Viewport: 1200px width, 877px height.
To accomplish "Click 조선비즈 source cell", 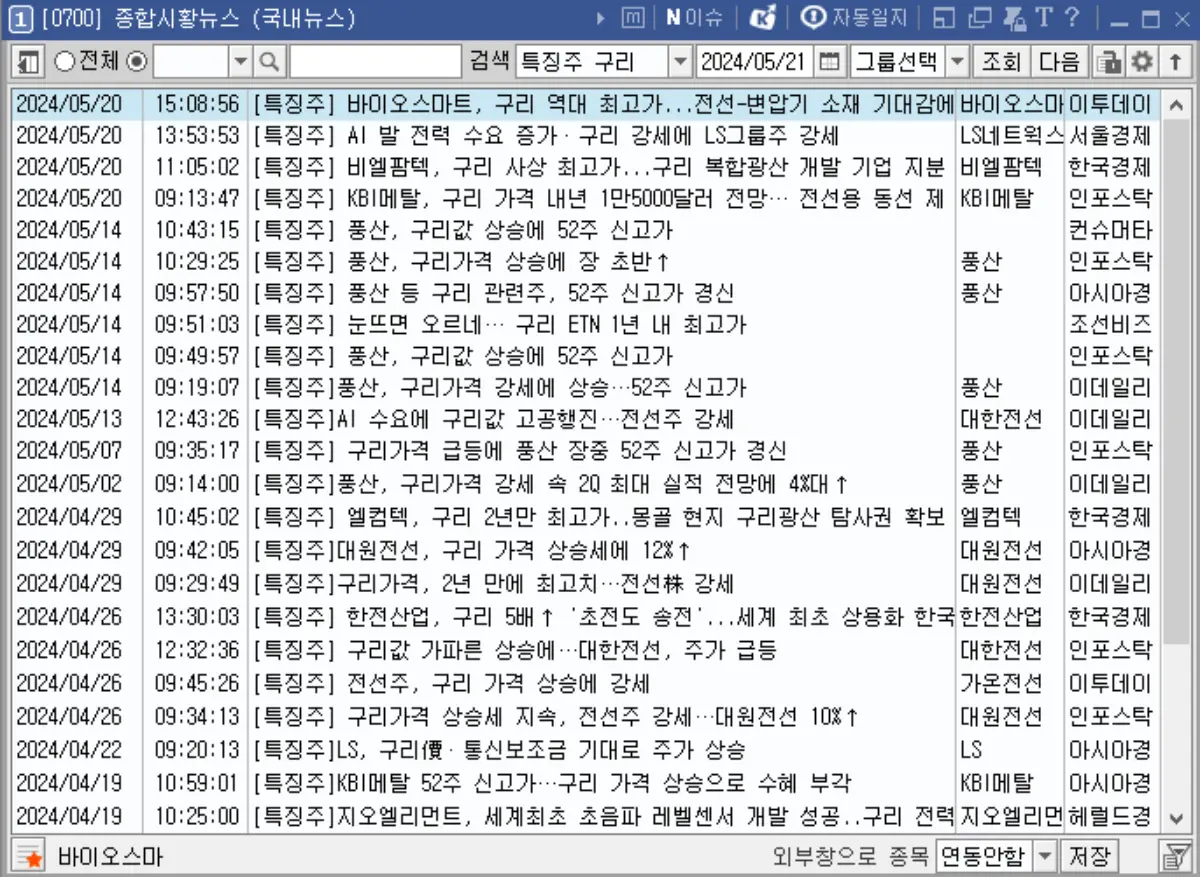I will (x=1110, y=324).
